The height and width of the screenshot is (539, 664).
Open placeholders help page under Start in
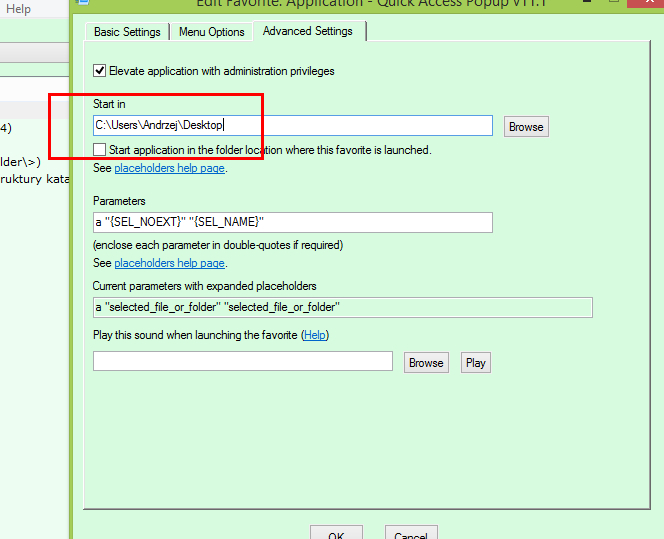(x=169, y=168)
